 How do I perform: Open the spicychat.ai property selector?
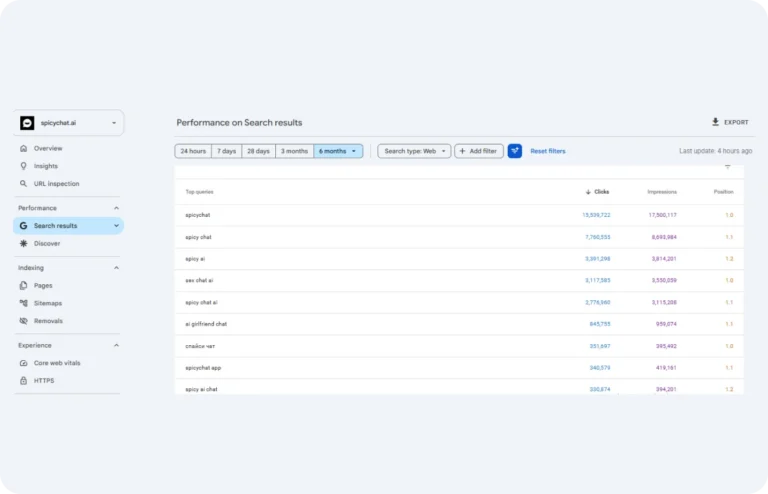point(68,123)
